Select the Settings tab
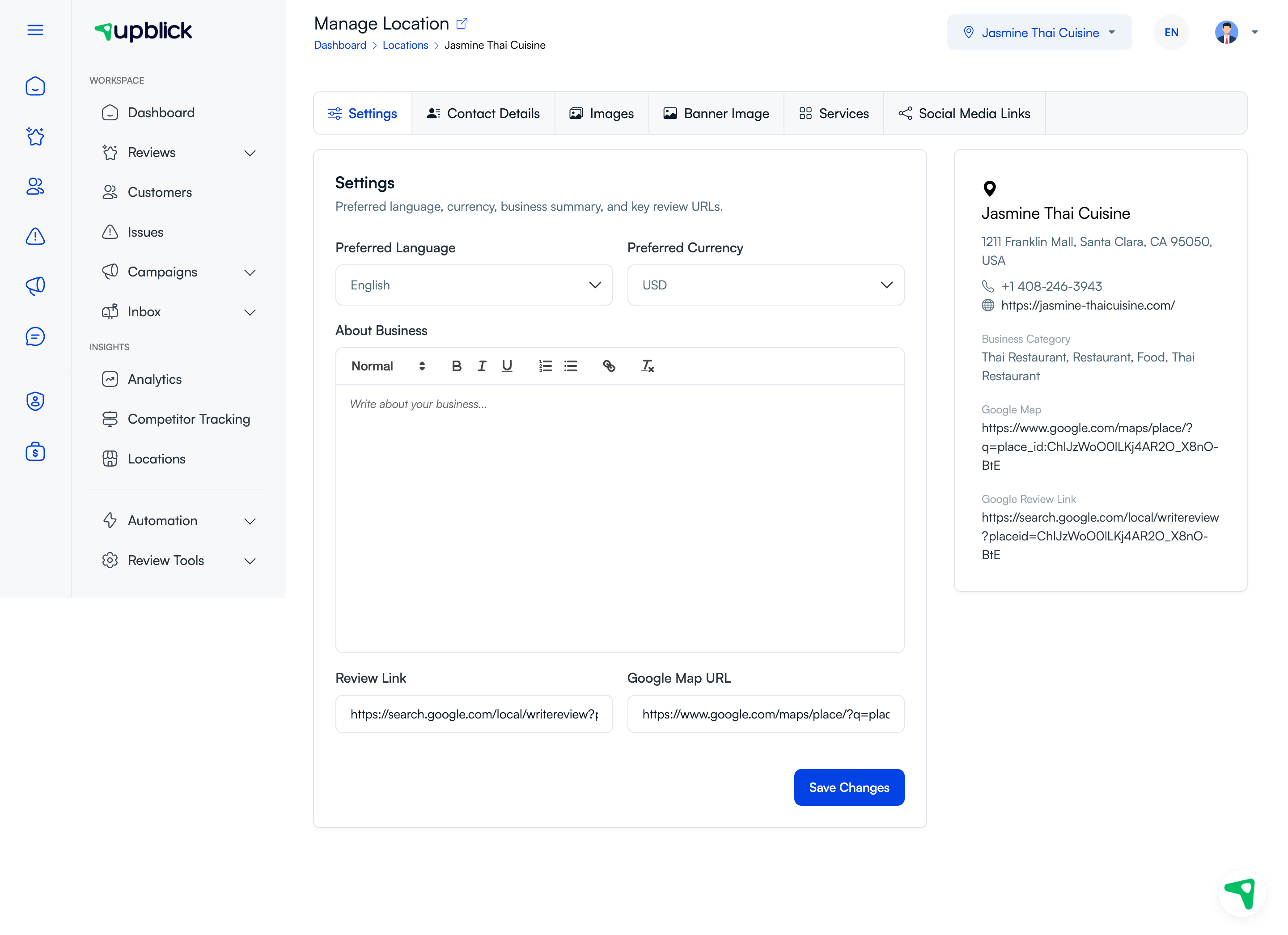 362,114
